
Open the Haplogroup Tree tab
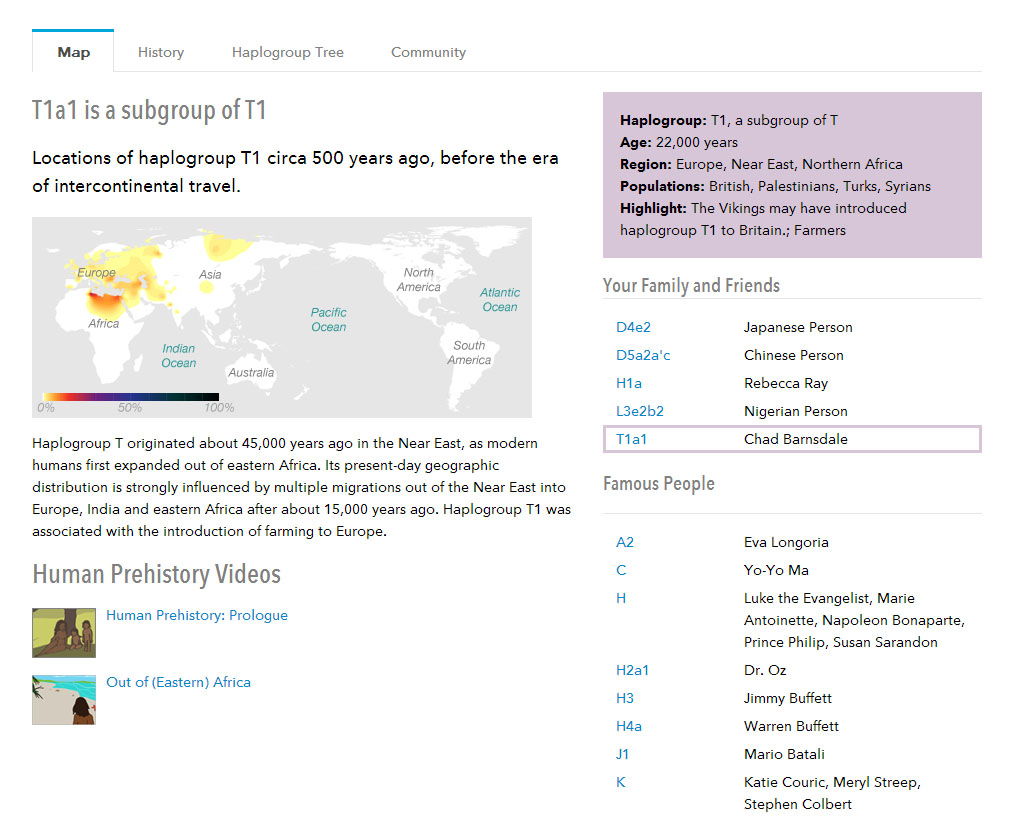click(287, 52)
